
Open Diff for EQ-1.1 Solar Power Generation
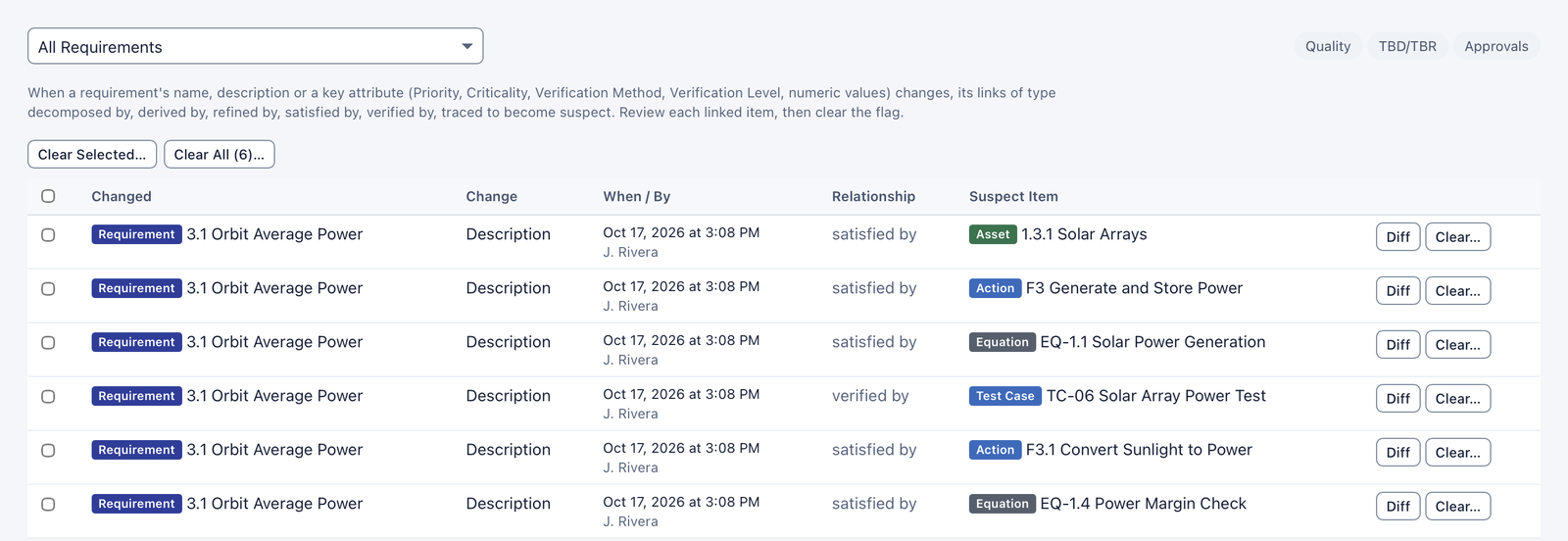(x=1398, y=345)
